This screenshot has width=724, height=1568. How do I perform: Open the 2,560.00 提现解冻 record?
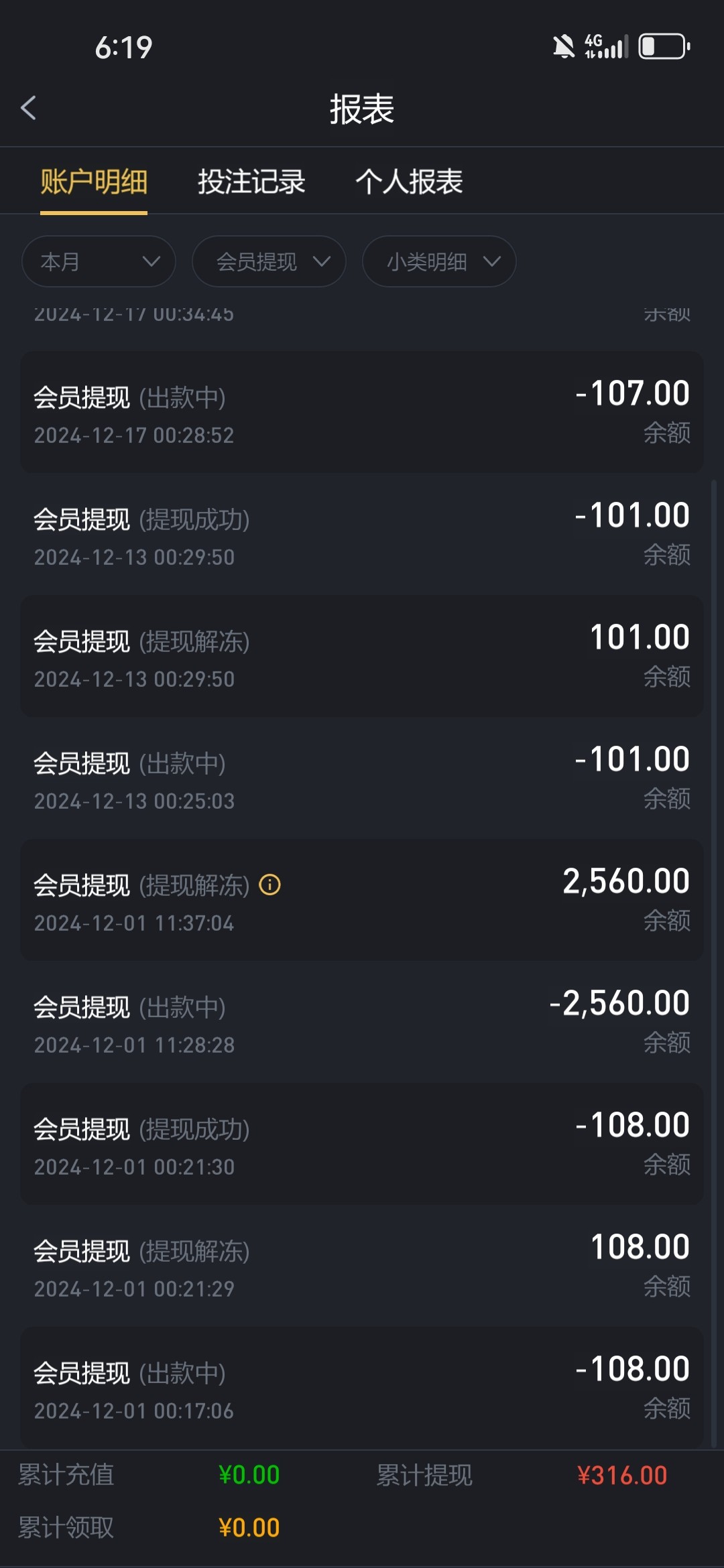[x=362, y=900]
